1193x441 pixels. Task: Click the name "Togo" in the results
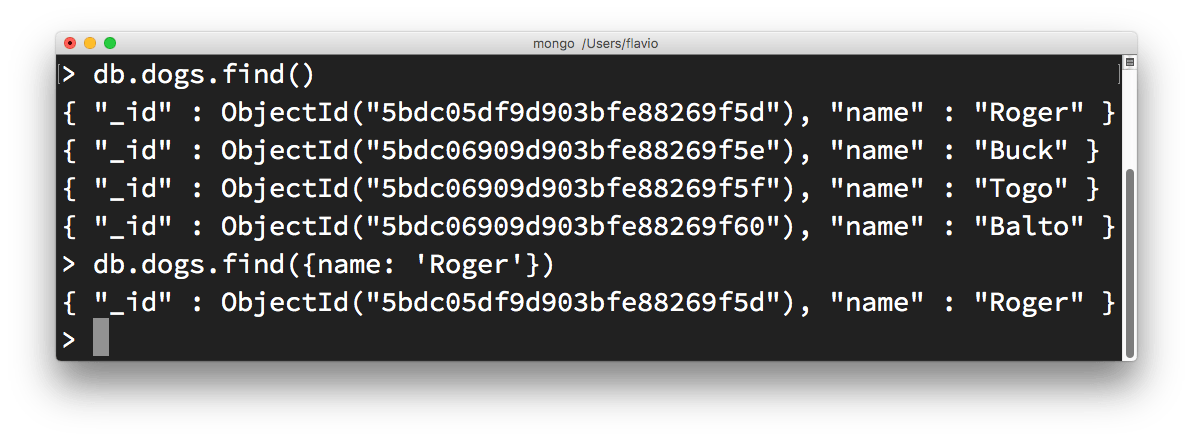coord(1014,189)
